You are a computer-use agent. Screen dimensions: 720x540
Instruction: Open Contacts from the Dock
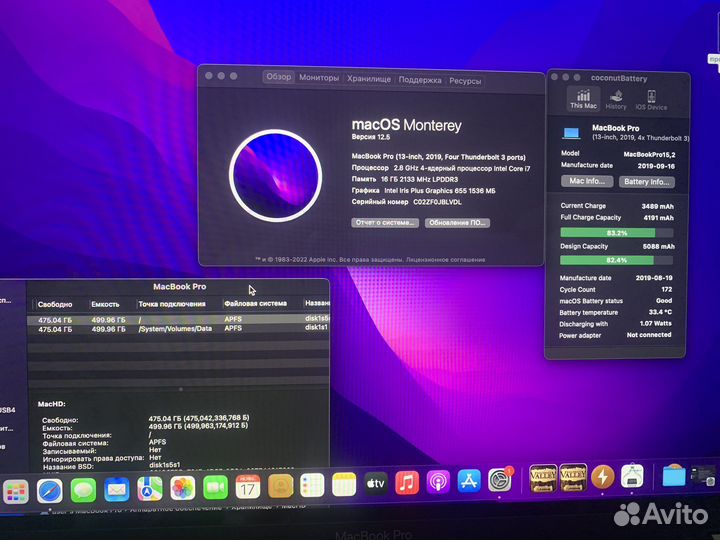pos(281,486)
